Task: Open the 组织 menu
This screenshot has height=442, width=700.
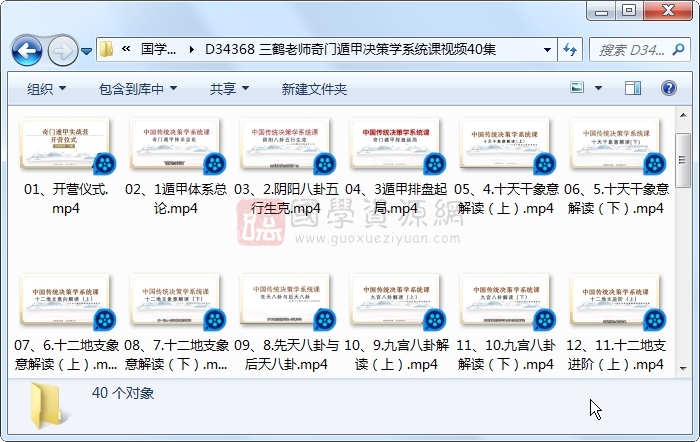Action: 46,89
